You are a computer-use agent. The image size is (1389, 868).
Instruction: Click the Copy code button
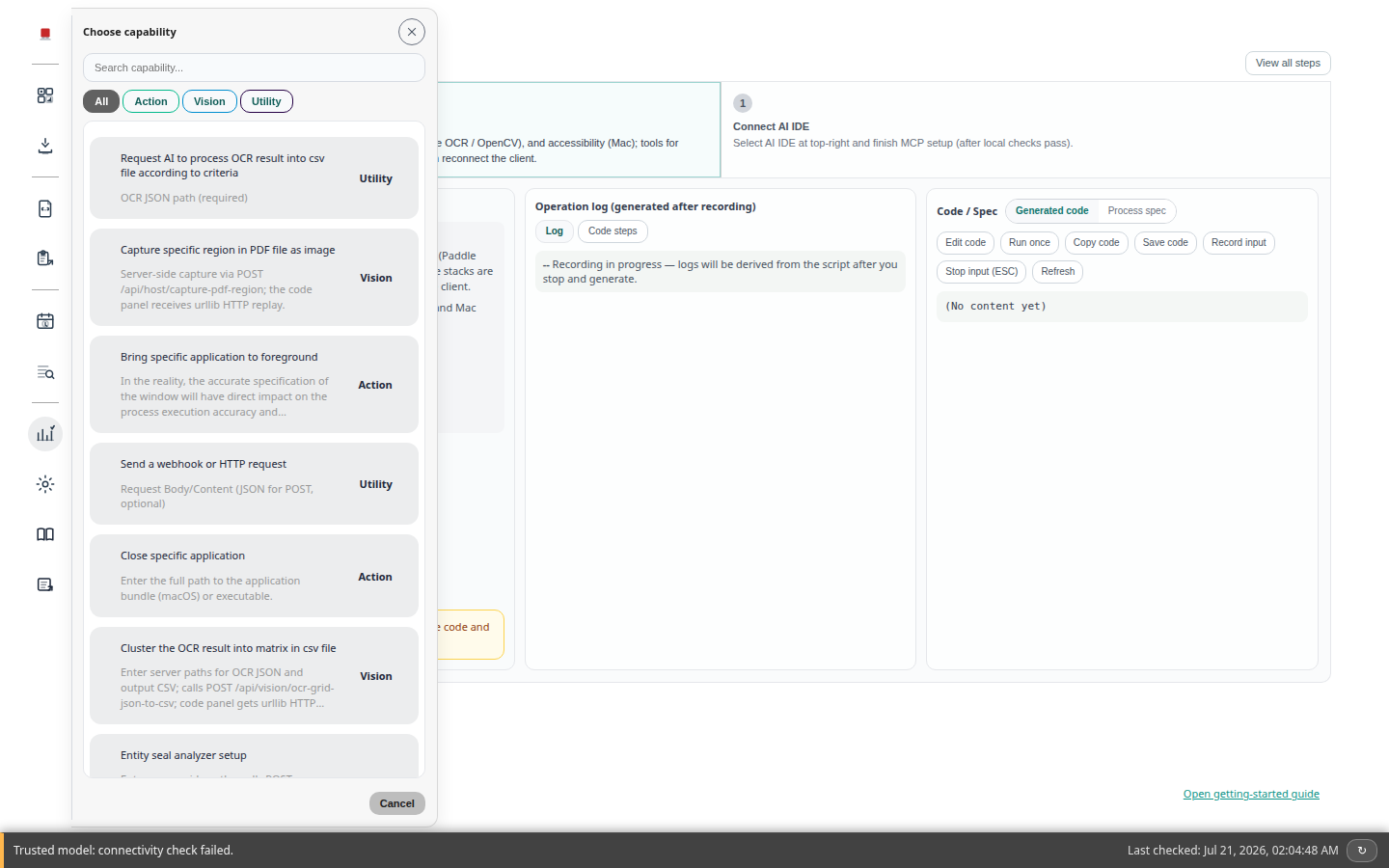pyautogui.click(x=1097, y=243)
